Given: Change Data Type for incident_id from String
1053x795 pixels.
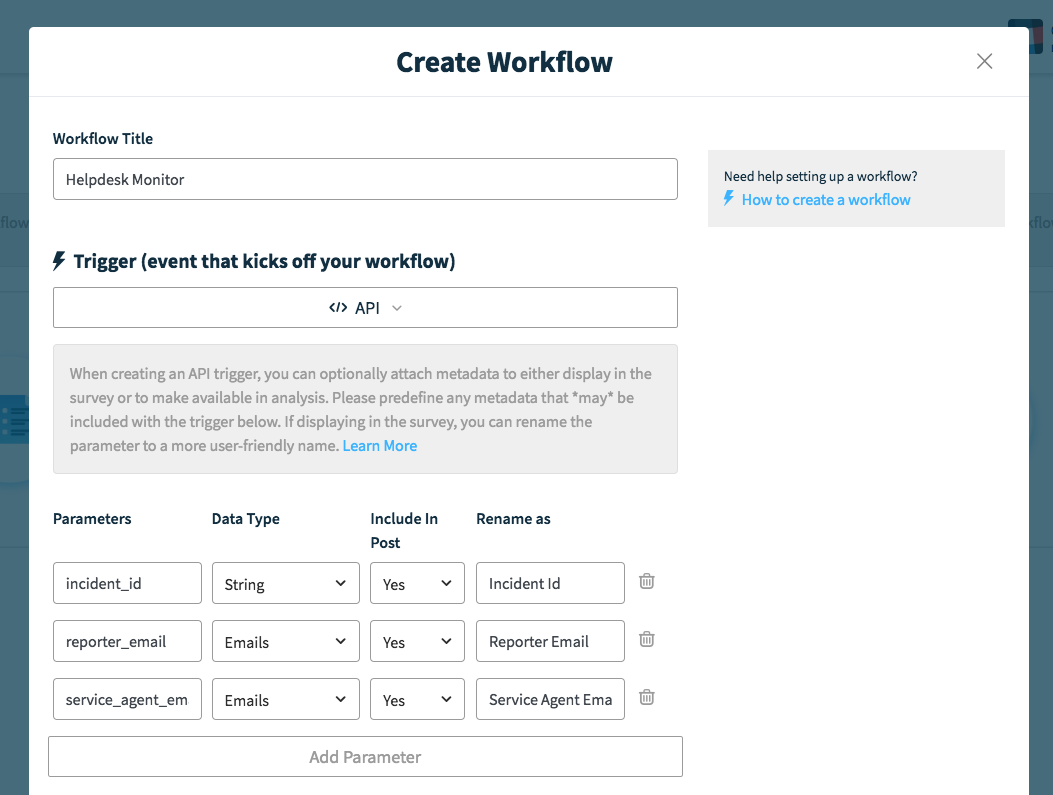Looking at the screenshot, I should coord(285,584).
